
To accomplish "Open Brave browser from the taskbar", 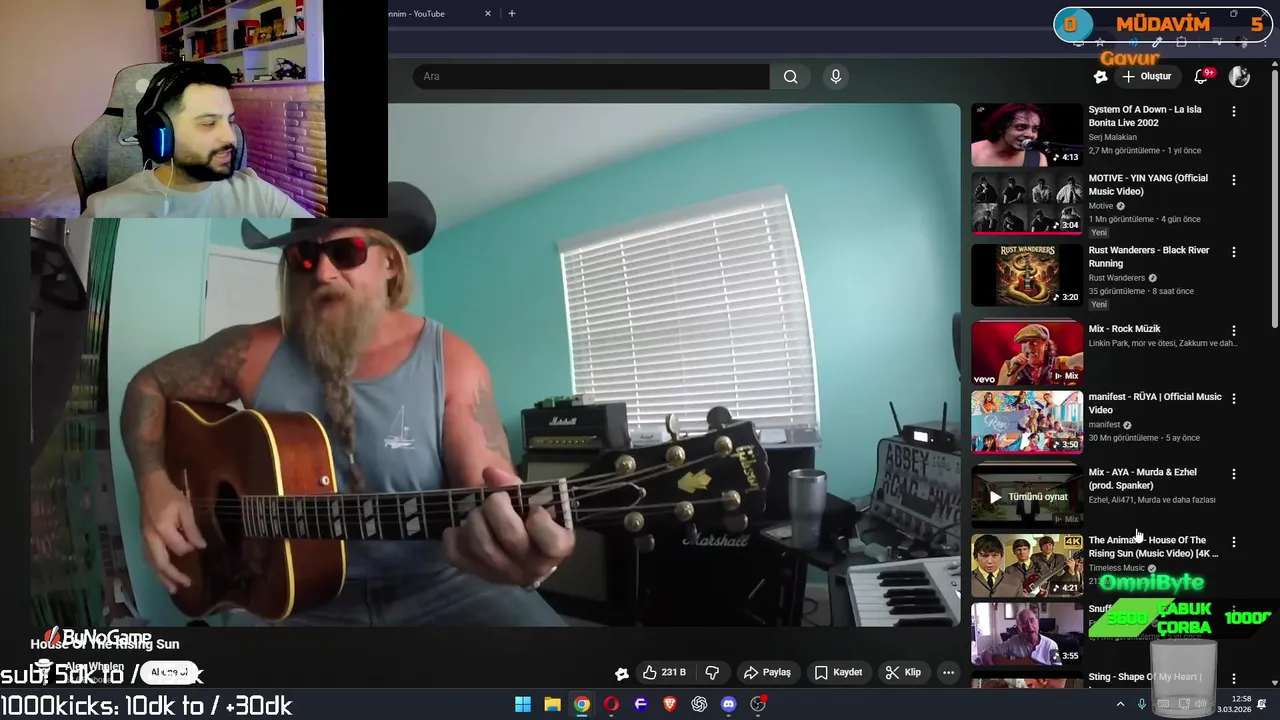I will pos(670,704).
